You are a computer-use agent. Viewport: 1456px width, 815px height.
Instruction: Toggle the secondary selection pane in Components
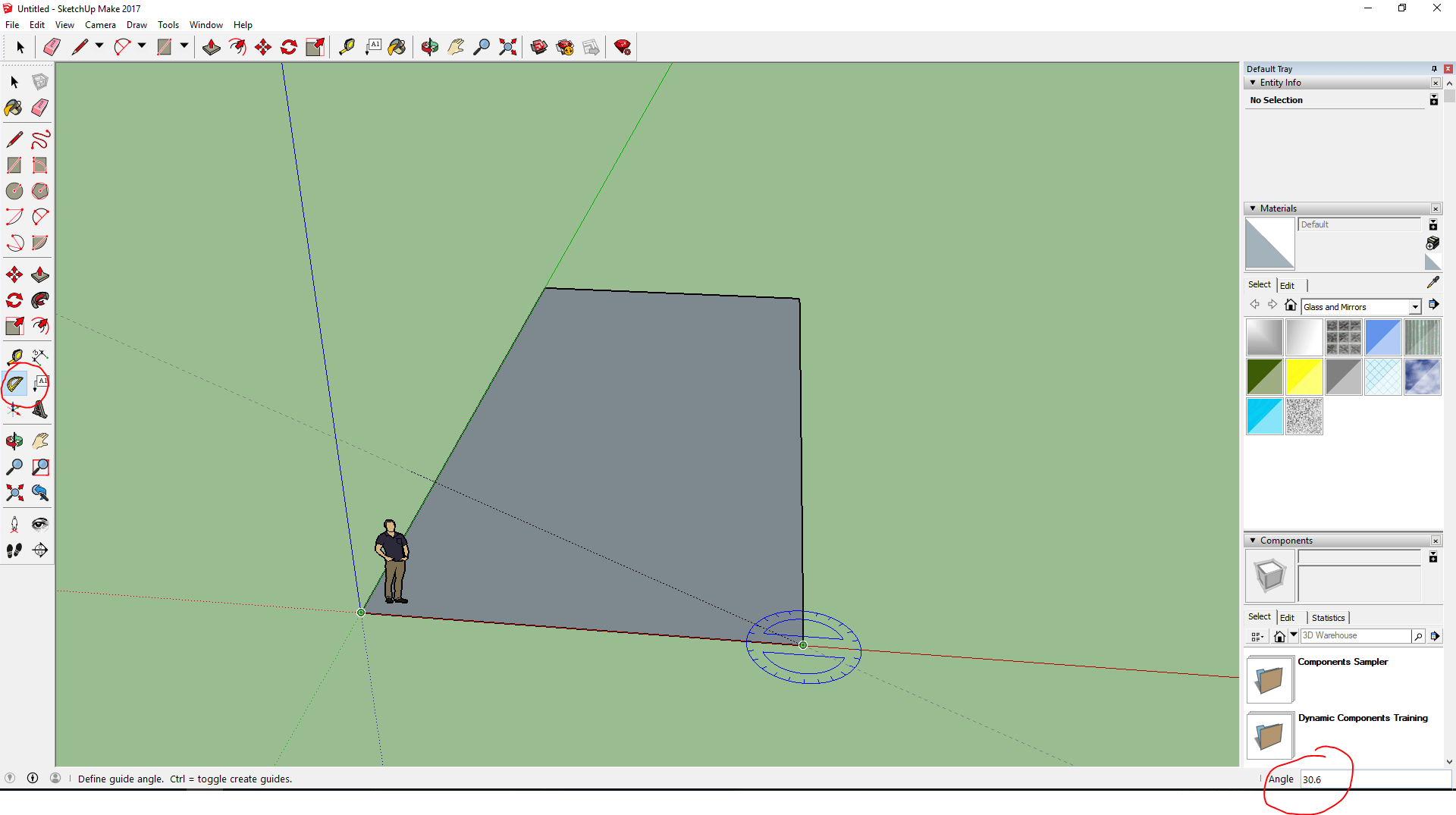tap(1433, 557)
